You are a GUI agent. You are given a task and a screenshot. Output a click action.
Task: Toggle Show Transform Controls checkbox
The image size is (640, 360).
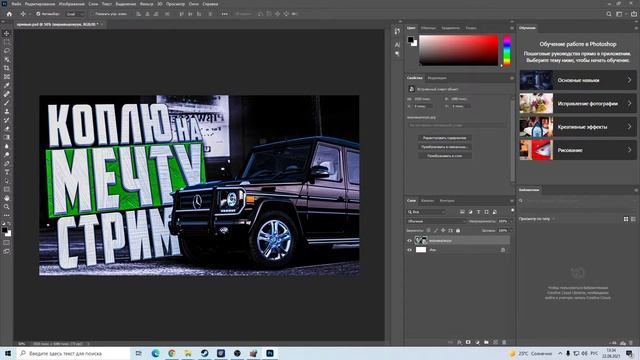pos(92,14)
